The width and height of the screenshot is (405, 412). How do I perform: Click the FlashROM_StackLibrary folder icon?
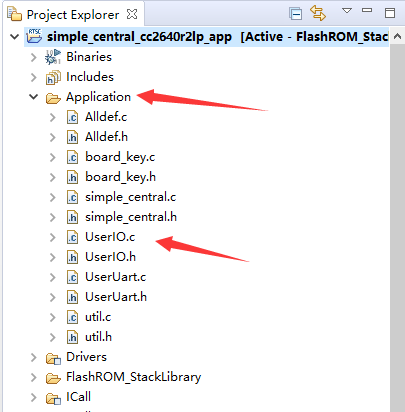[53, 378]
